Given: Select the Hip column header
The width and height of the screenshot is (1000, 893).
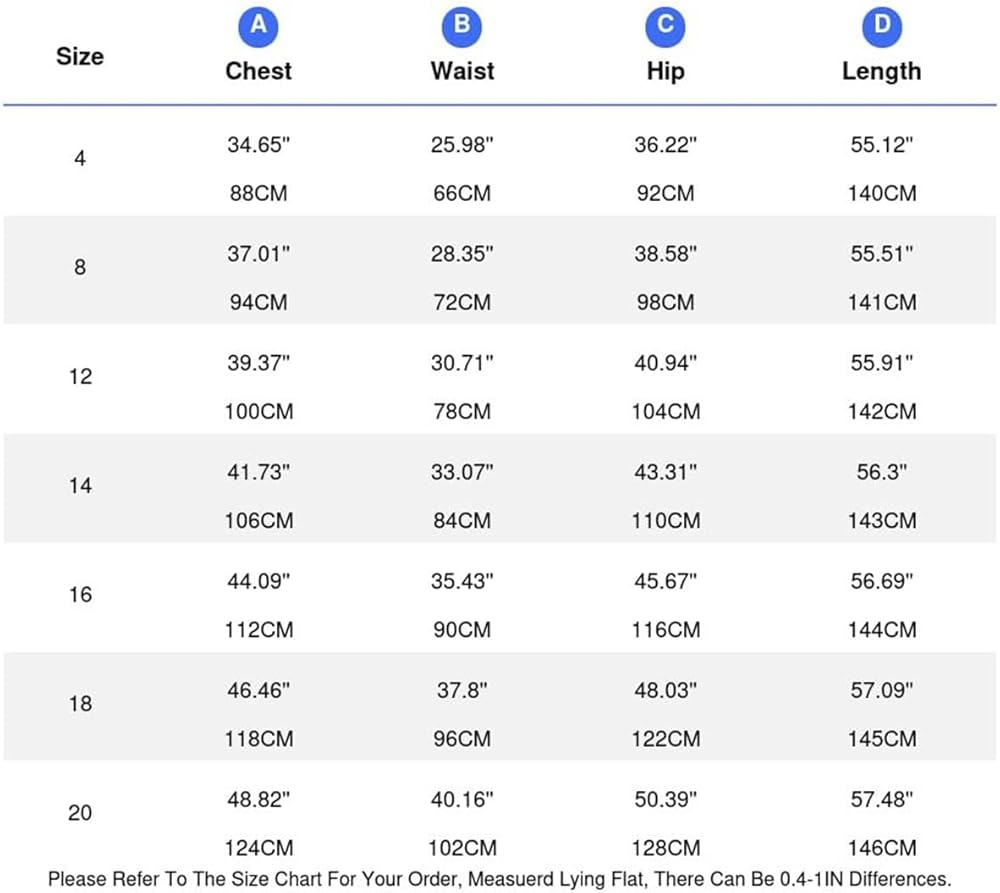Looking at the screenshot, I should pos(665,71).
